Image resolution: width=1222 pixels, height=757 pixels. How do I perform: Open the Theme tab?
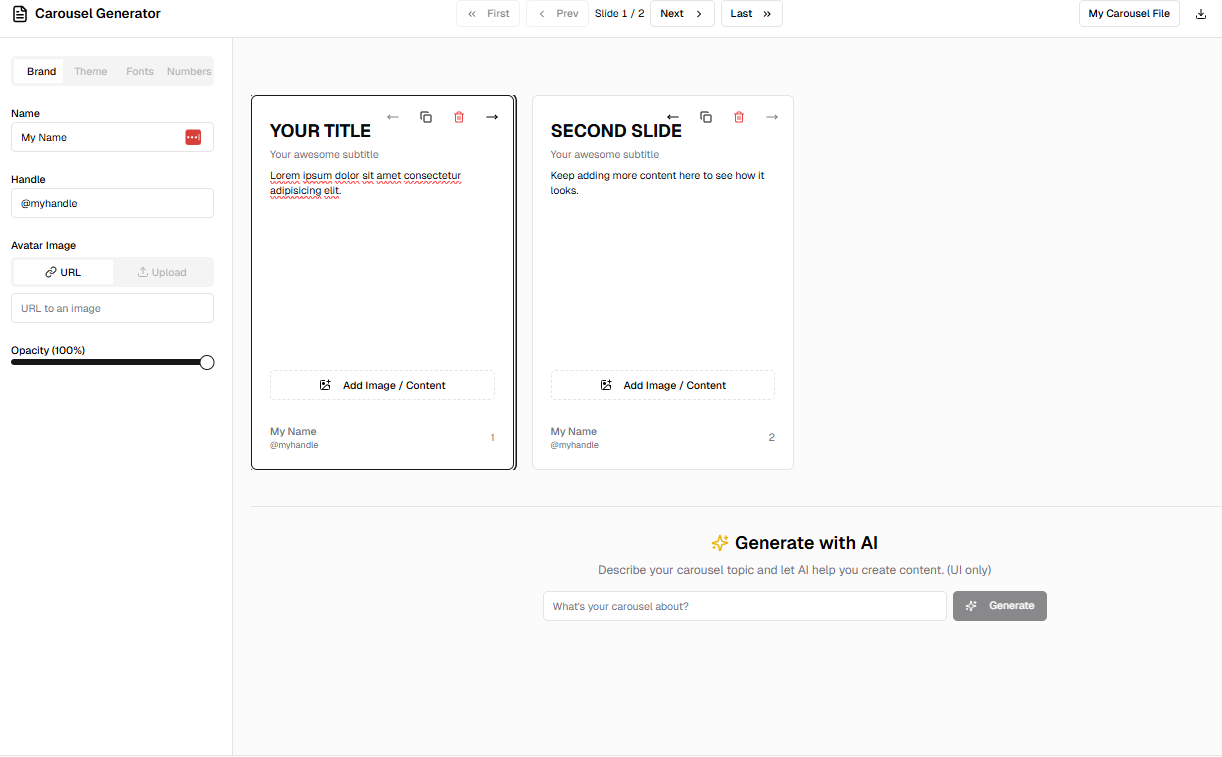tap(90, 71)
